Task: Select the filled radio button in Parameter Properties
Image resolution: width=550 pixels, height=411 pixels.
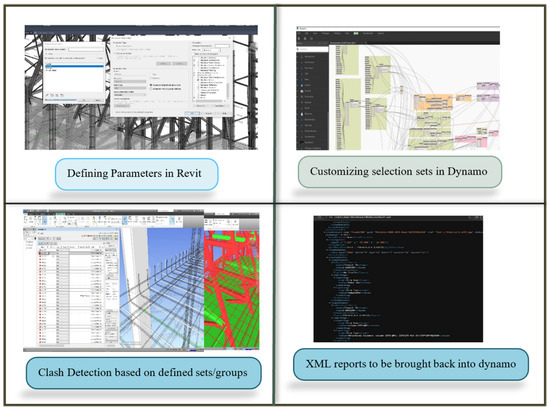Action: click(151, 85)
